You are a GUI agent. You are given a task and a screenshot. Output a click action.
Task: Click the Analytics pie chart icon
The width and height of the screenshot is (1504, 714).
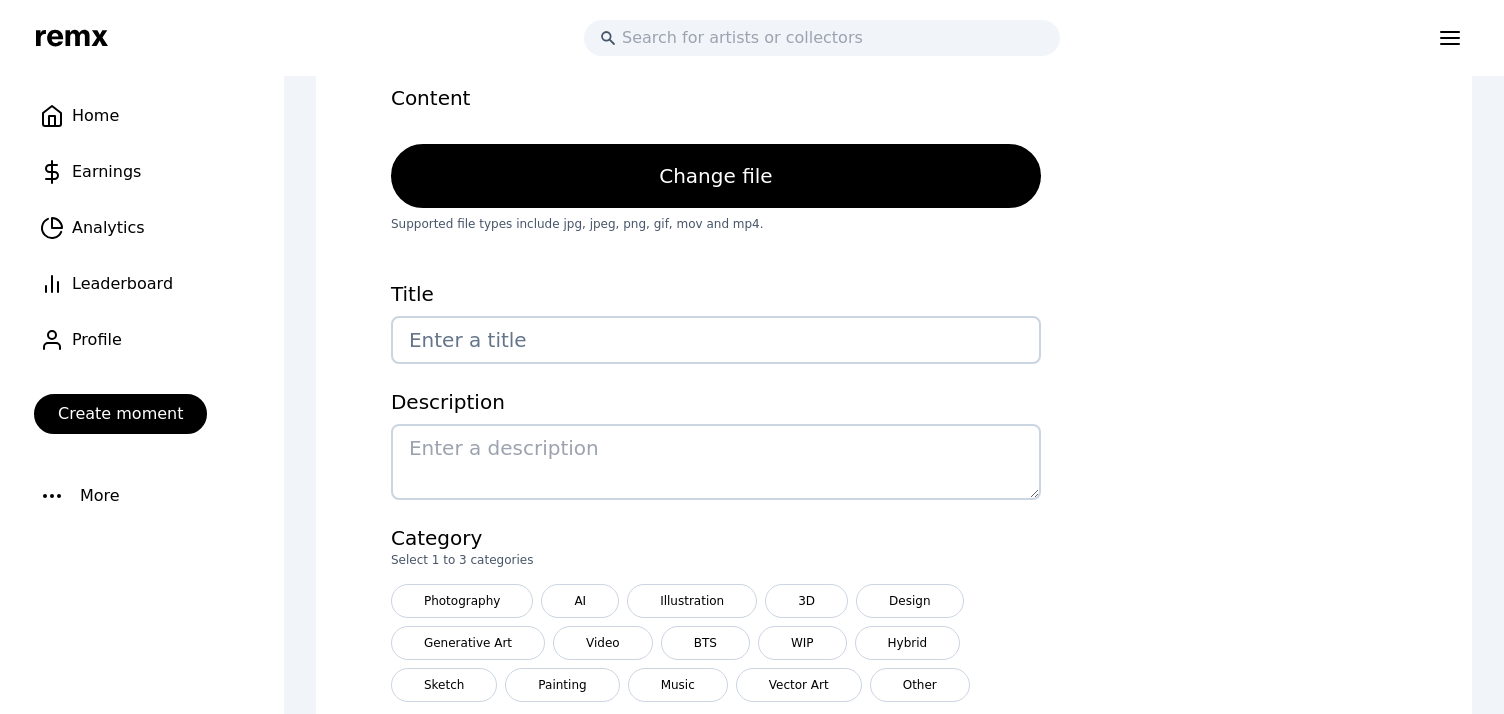click(52, 228)
